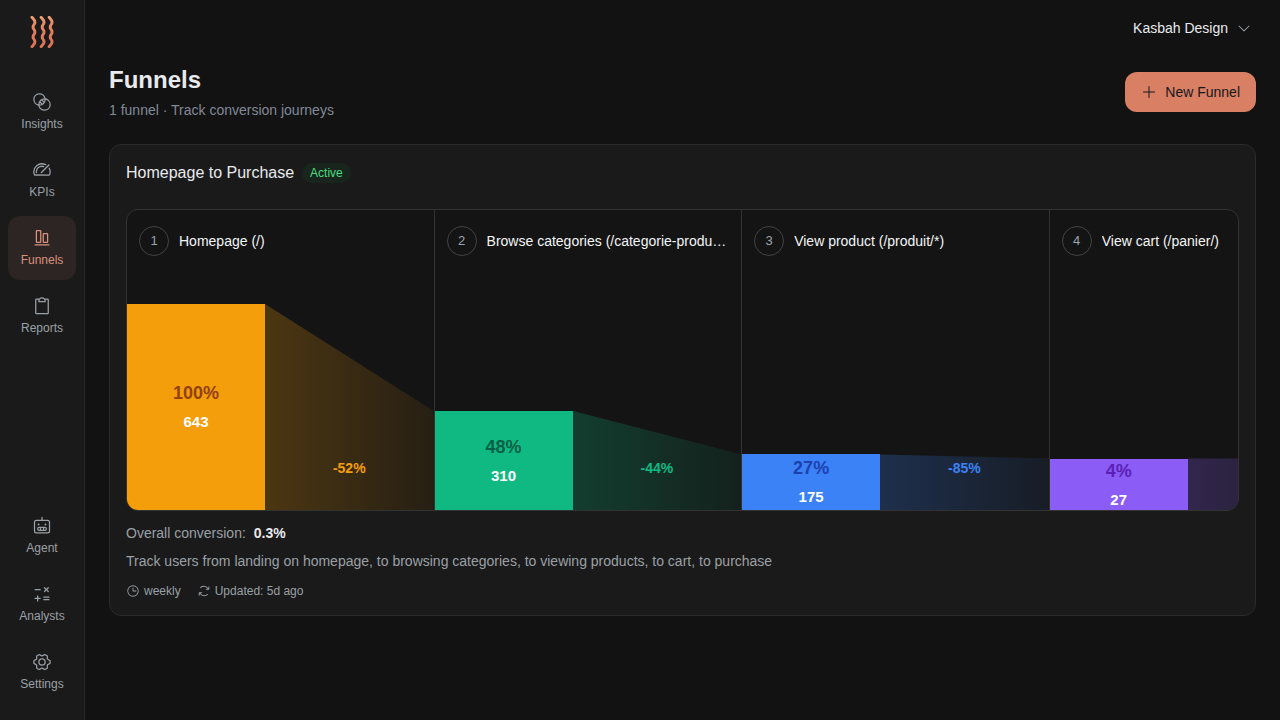Select the View product step header
Viewport: 1280px width, 720px height.
[868, 240]
